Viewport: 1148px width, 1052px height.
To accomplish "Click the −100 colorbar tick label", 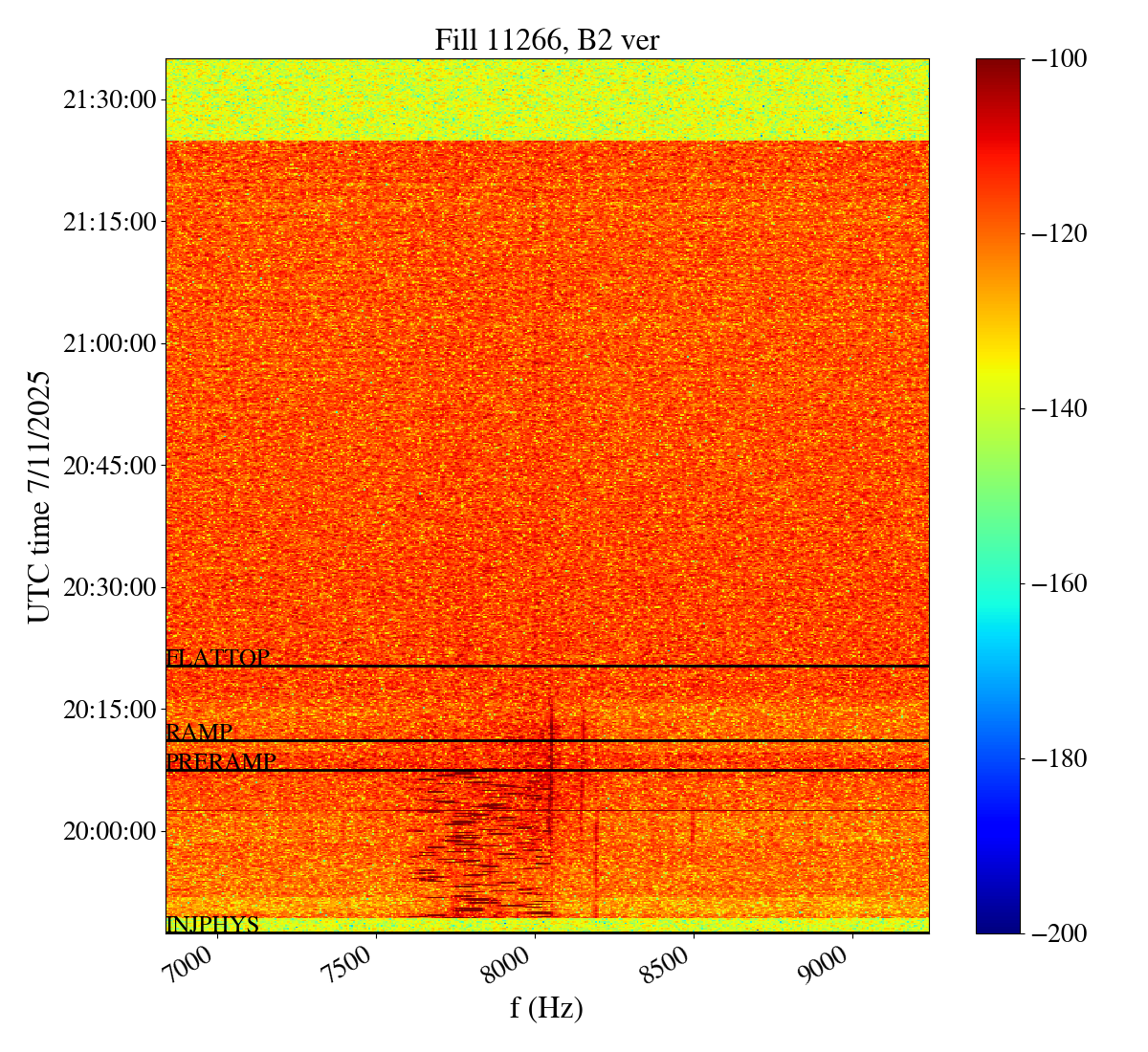I will 1059,59.
